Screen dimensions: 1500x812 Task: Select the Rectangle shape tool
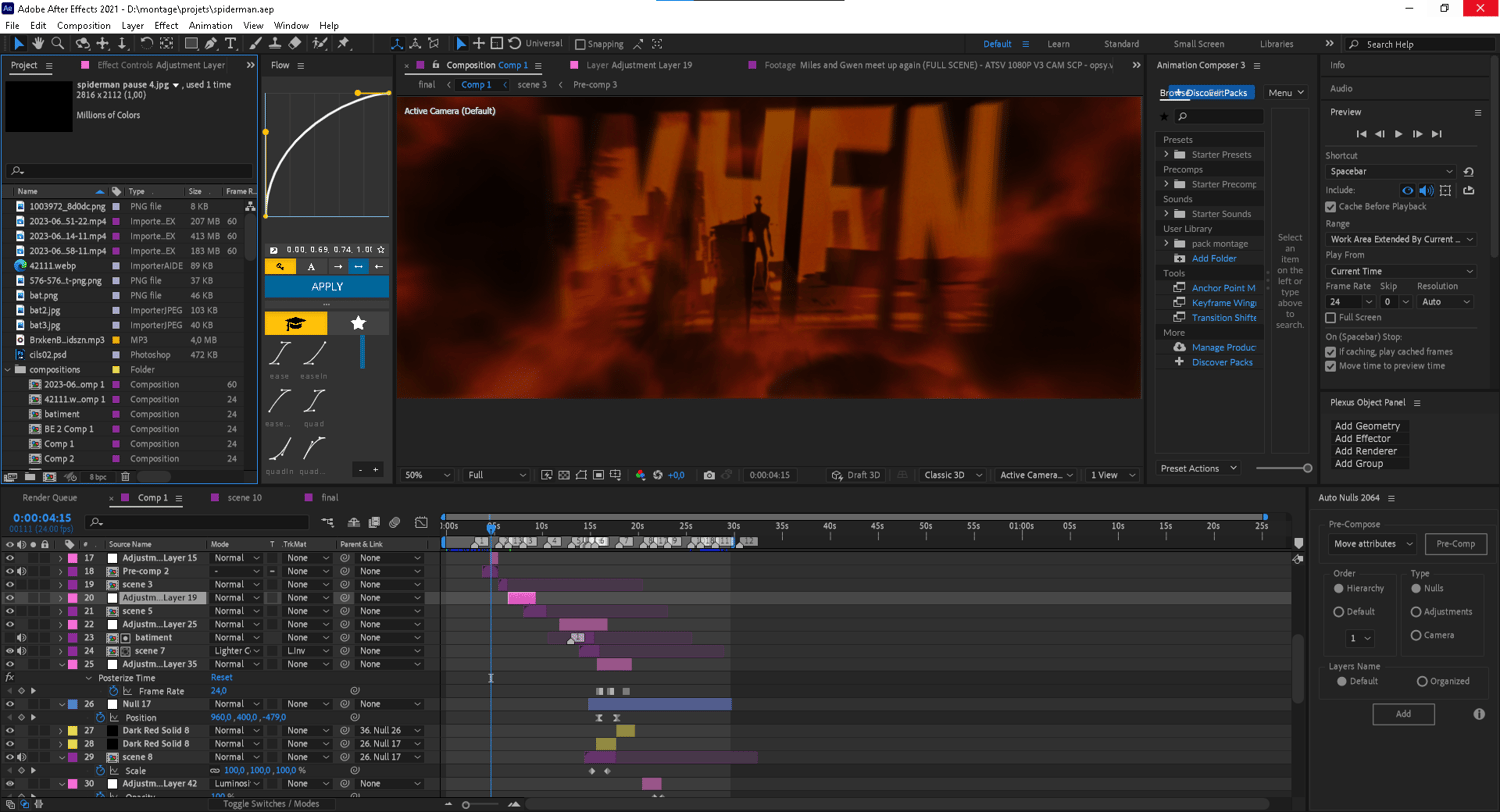191,43
